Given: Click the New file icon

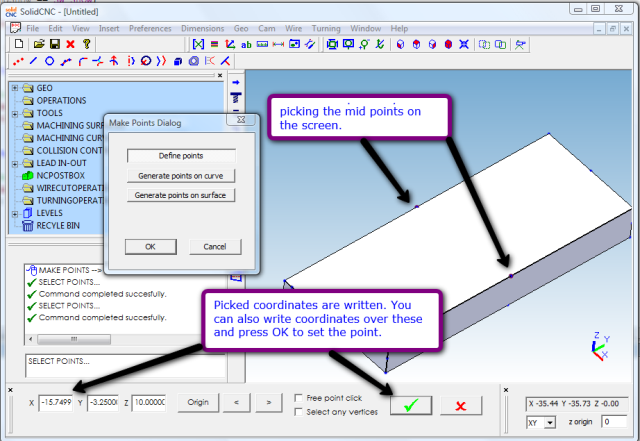Looking at the screenshot, I should 18,44.
